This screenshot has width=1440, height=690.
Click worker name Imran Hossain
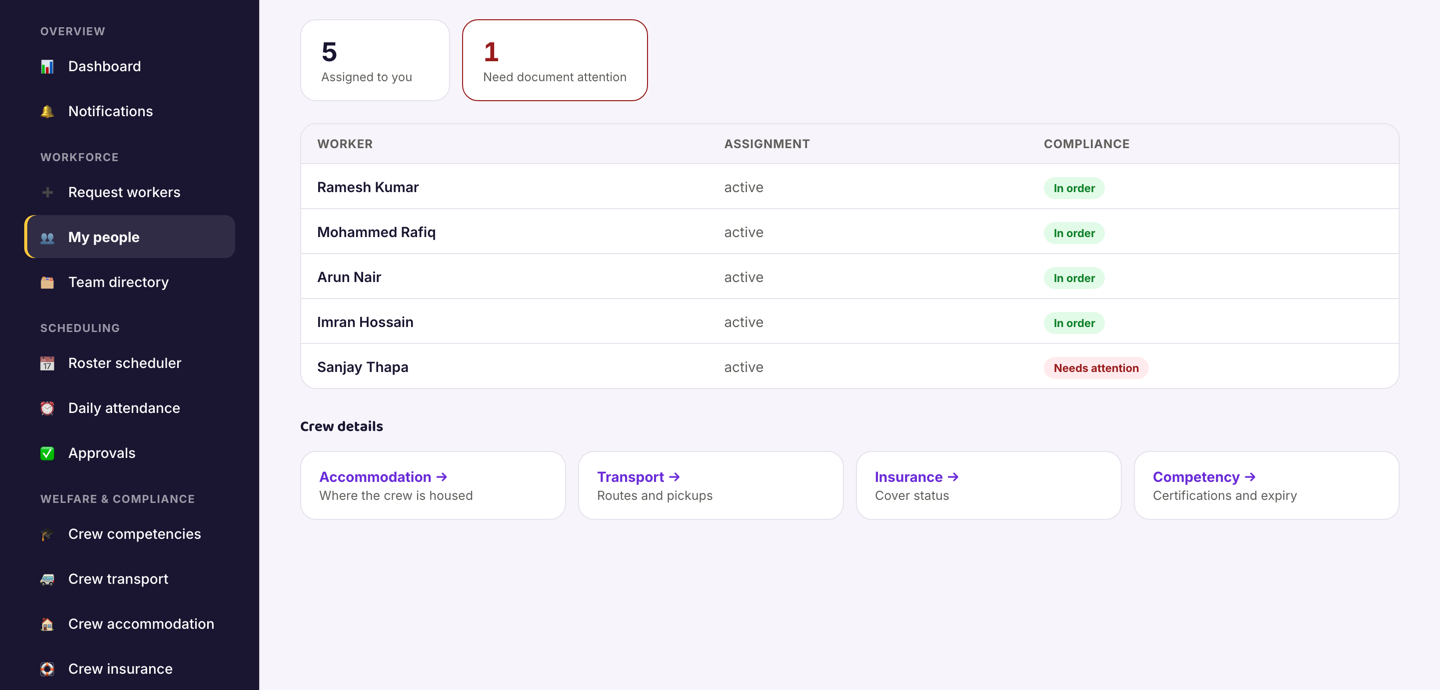tap(365, 322)
